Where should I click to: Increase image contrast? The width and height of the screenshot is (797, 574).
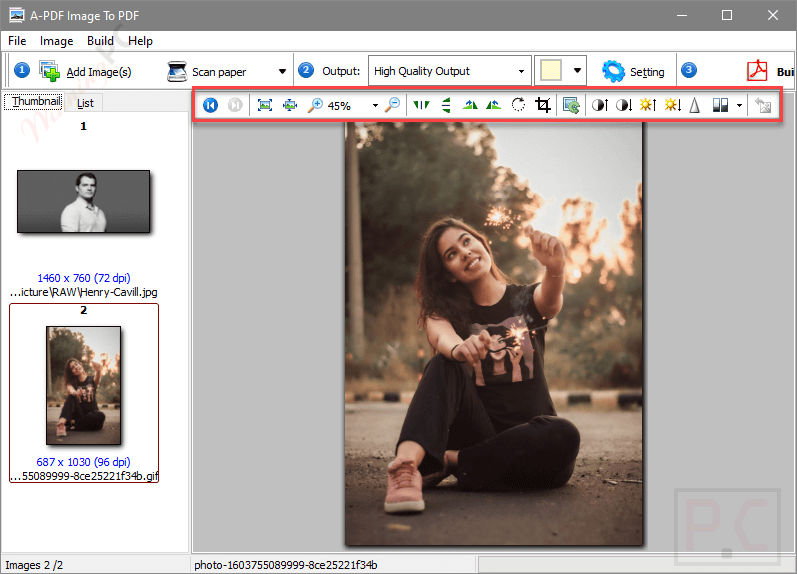tap(600, 105)
